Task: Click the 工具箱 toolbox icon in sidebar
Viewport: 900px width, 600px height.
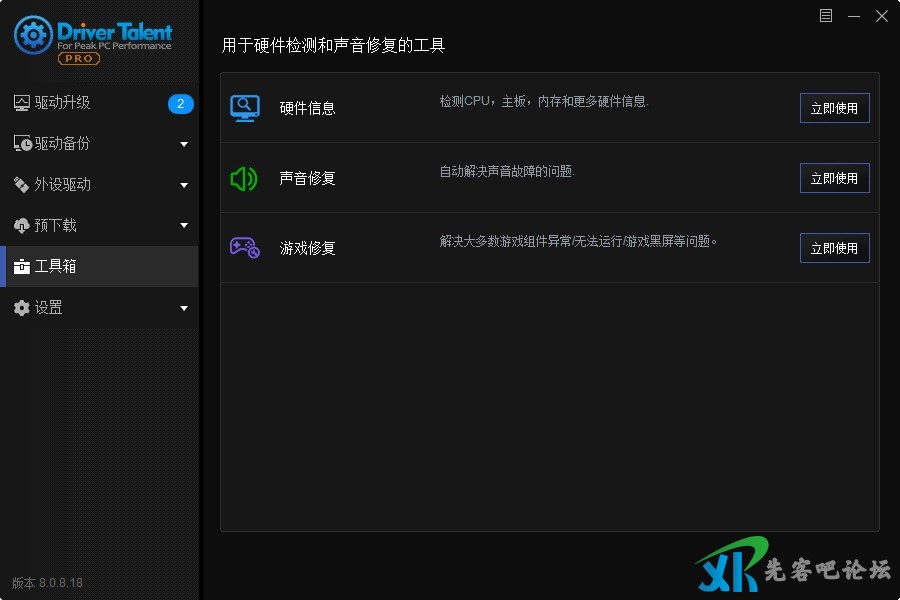Action: 22,267
